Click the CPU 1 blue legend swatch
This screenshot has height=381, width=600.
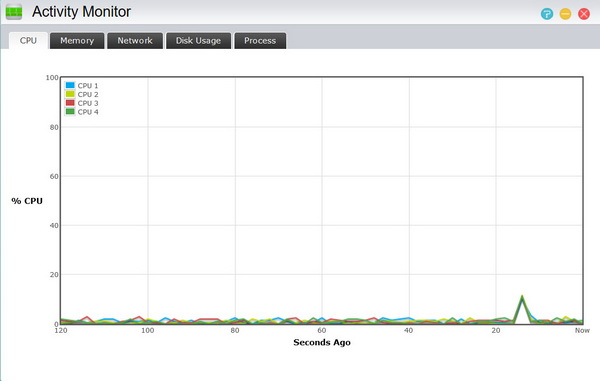click(x=70, y=85)
